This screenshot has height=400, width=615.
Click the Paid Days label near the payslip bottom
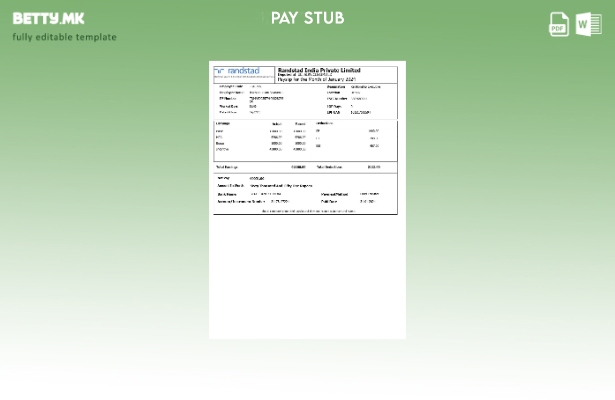click(329, 201)
